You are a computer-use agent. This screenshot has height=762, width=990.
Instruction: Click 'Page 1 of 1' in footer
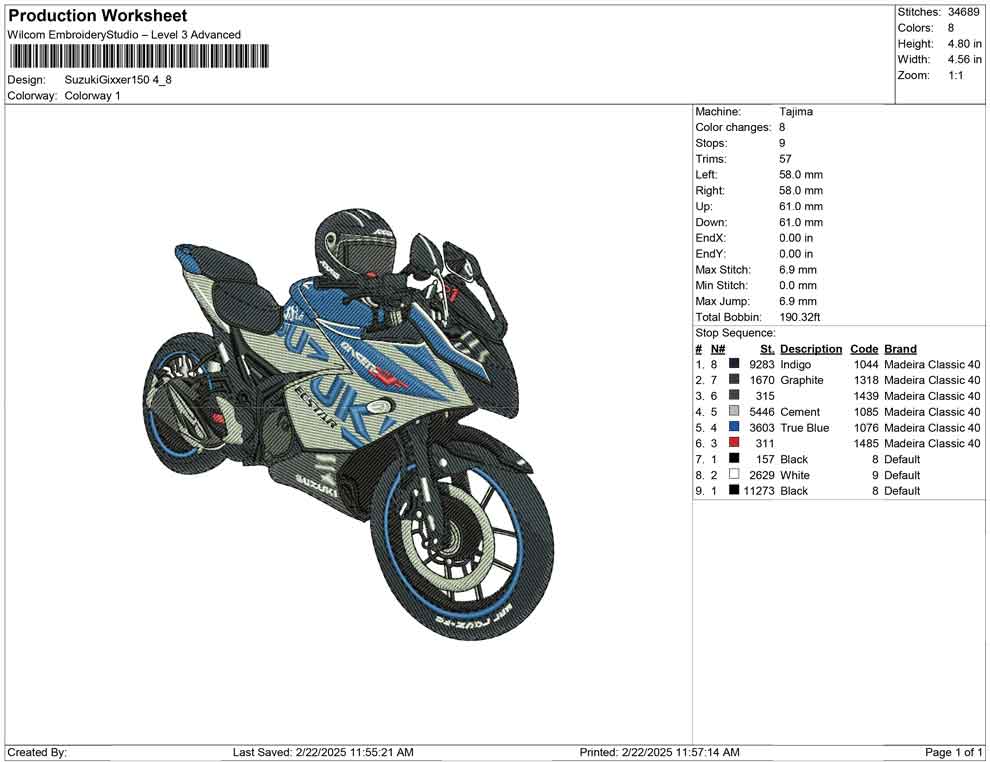(953, 752)
